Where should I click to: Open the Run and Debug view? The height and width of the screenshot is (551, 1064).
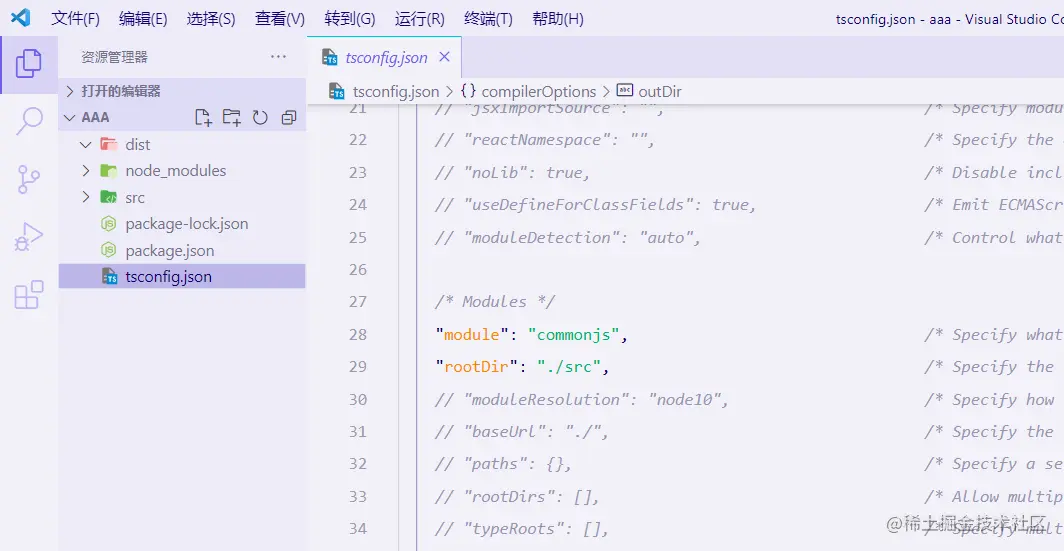click(28, 237)
